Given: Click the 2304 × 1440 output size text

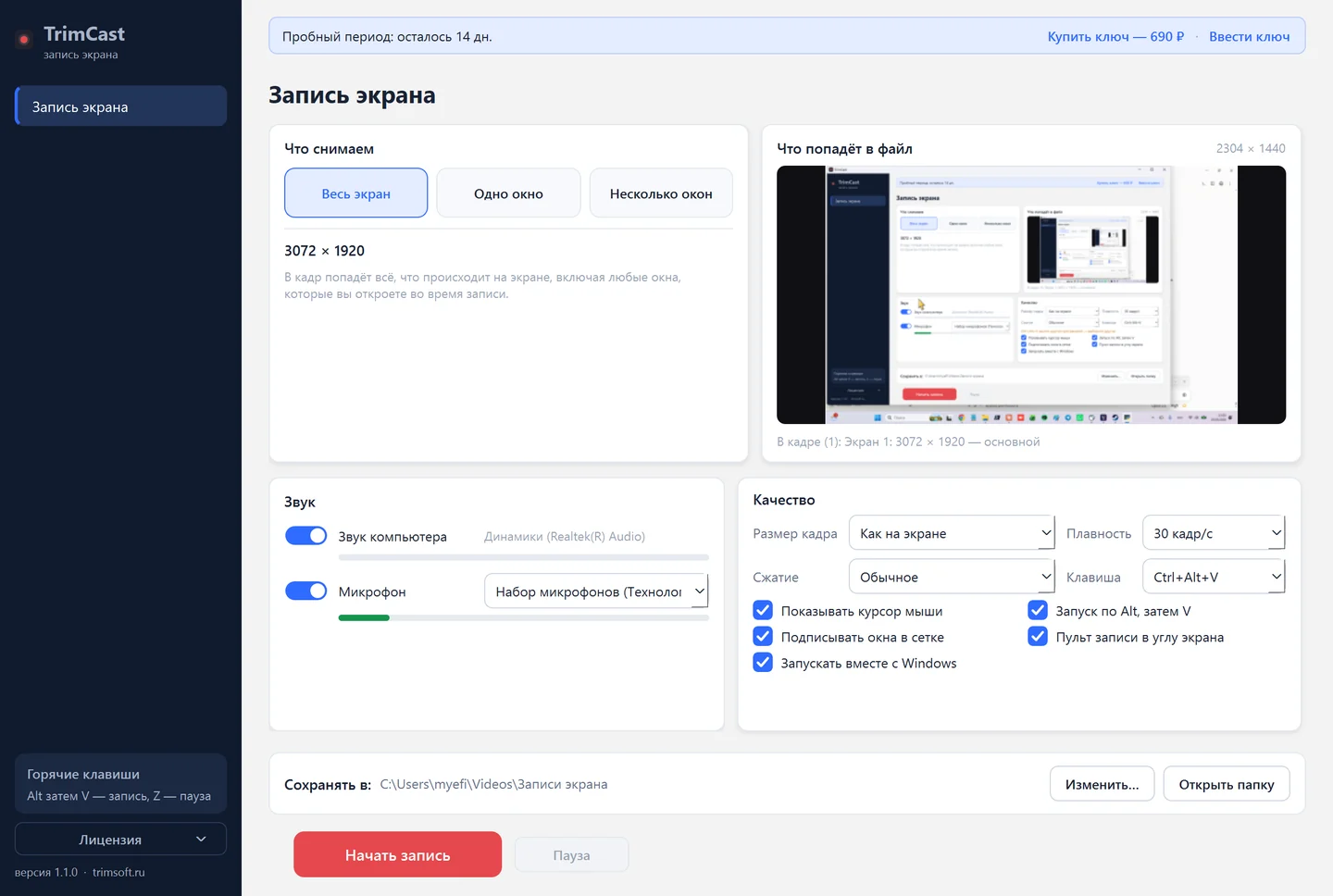Looking at the screenshot, I should click(x=1251, y=148).
